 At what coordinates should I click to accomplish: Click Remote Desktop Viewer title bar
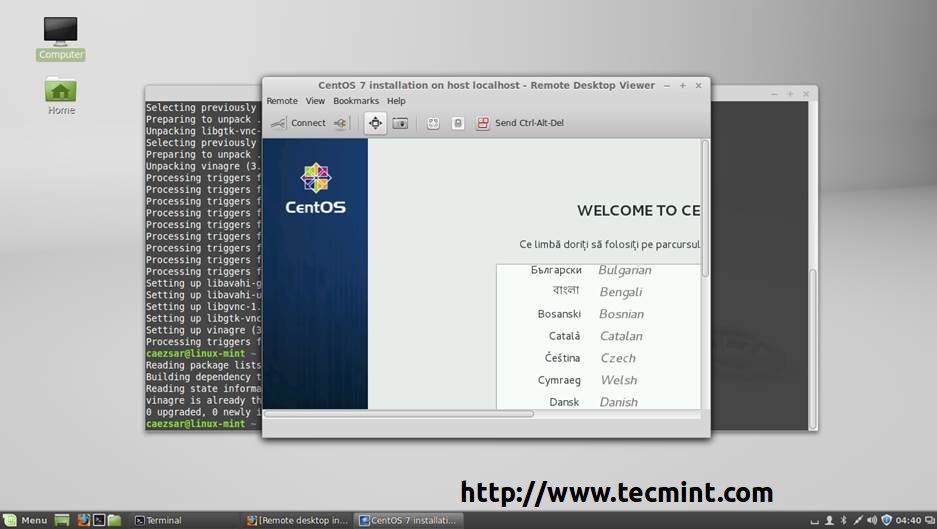coord(486,85)
